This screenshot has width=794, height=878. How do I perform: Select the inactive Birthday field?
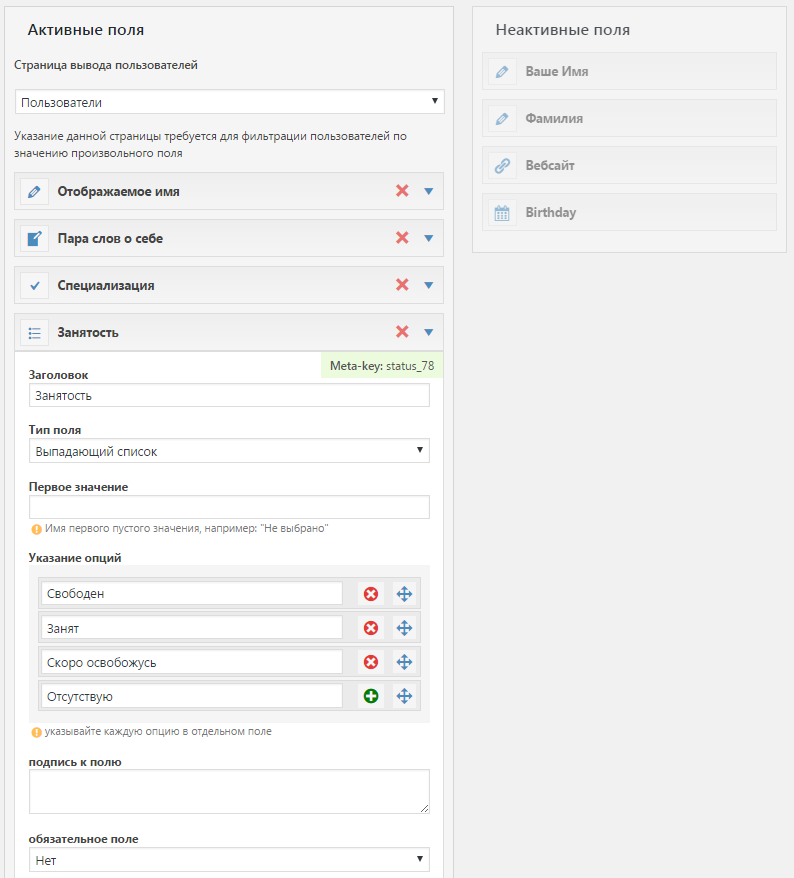pyautogui.click(x=629, y=212)
